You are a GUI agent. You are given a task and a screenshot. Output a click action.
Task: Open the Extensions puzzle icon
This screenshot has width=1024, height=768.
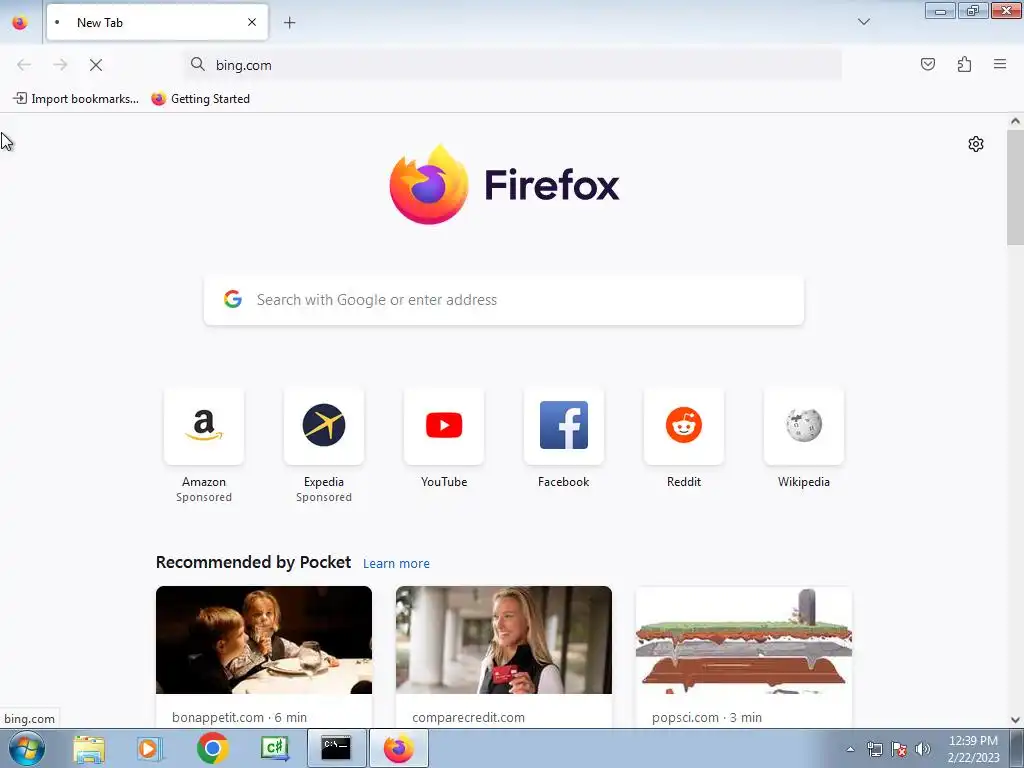click(x=964, y=64)
